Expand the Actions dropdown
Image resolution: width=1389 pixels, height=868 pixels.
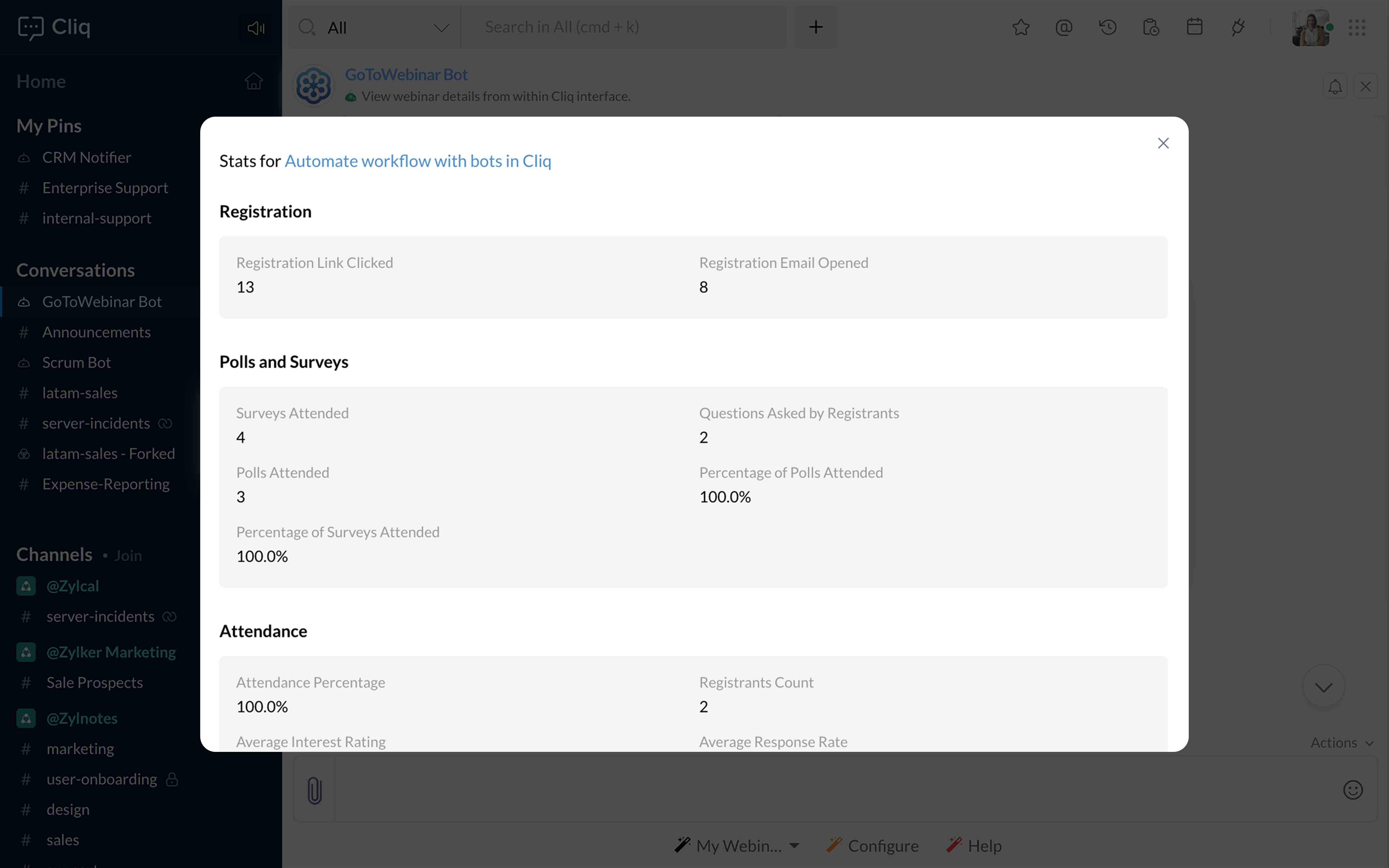point(1342,742)
